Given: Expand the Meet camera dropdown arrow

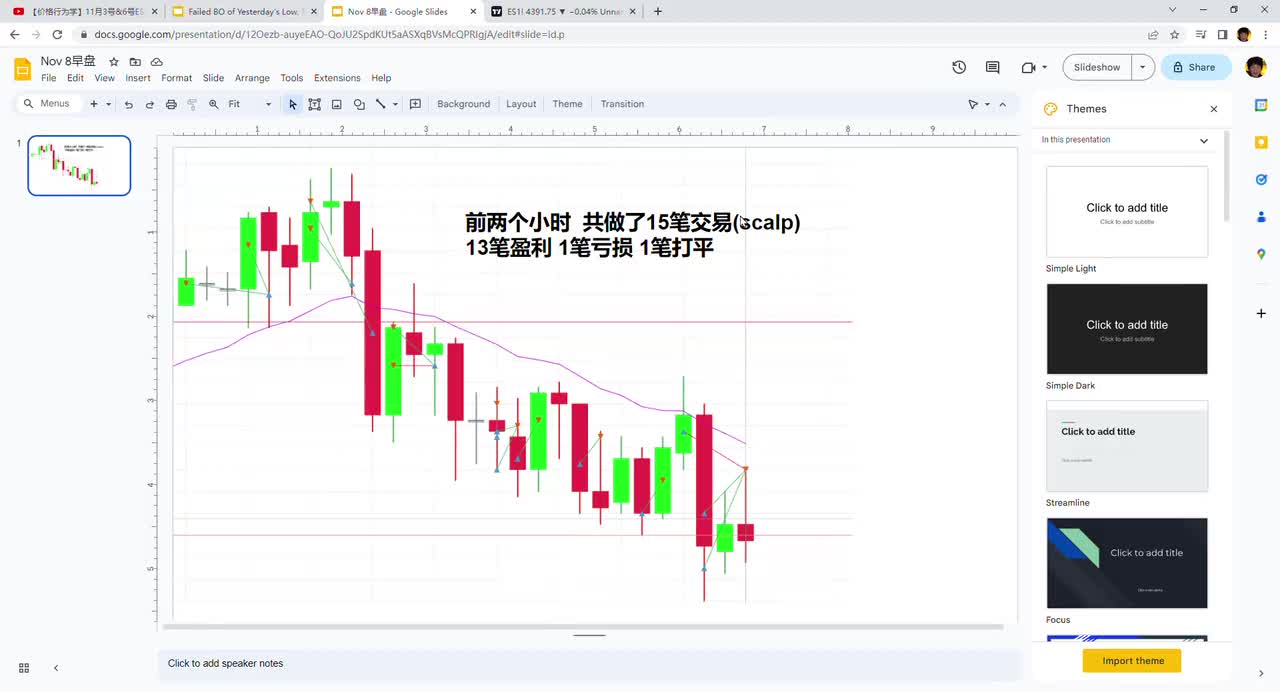Looking at the screenshot, I should (1044, 67).
